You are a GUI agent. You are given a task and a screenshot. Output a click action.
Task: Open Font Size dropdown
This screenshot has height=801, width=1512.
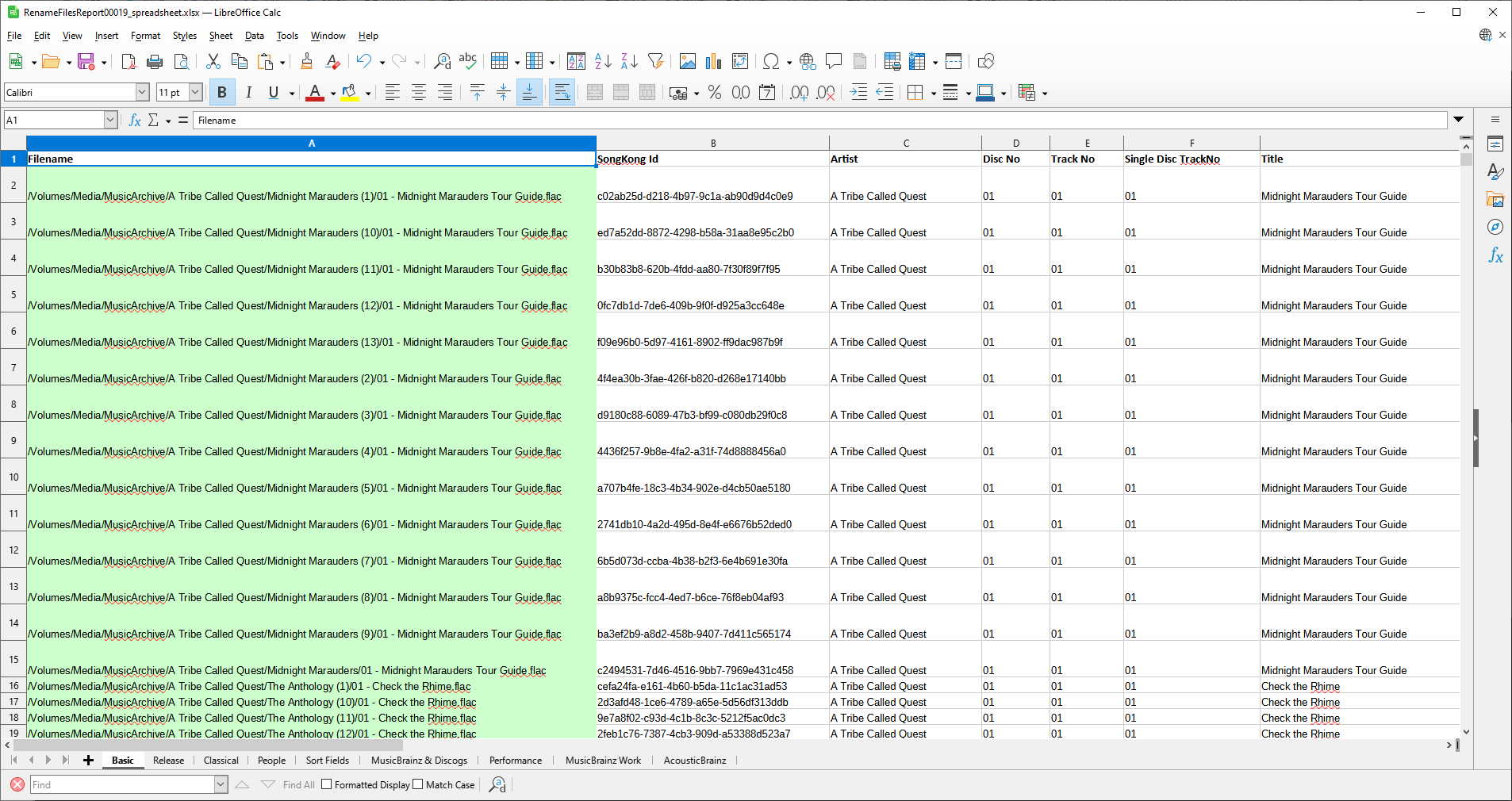coord(196,93)
